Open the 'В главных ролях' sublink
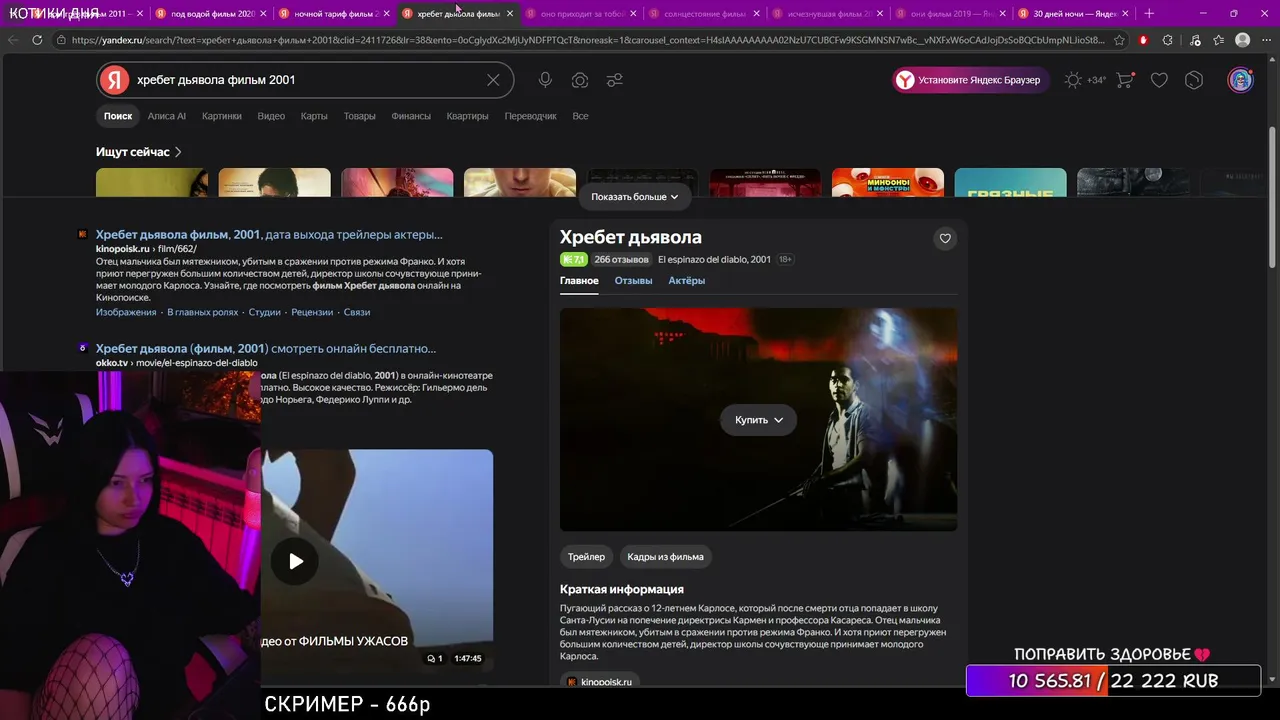This screenshot has width=1280, height=720. click(203, 312)
